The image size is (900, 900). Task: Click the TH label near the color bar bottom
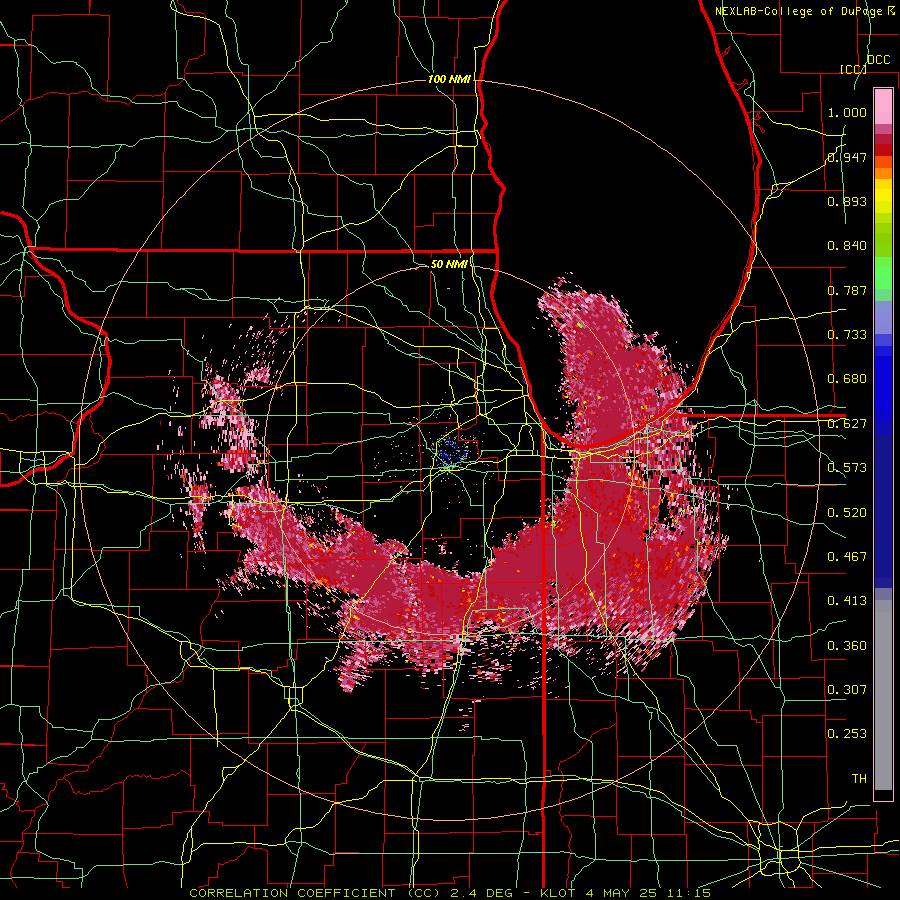click(859, 779)
